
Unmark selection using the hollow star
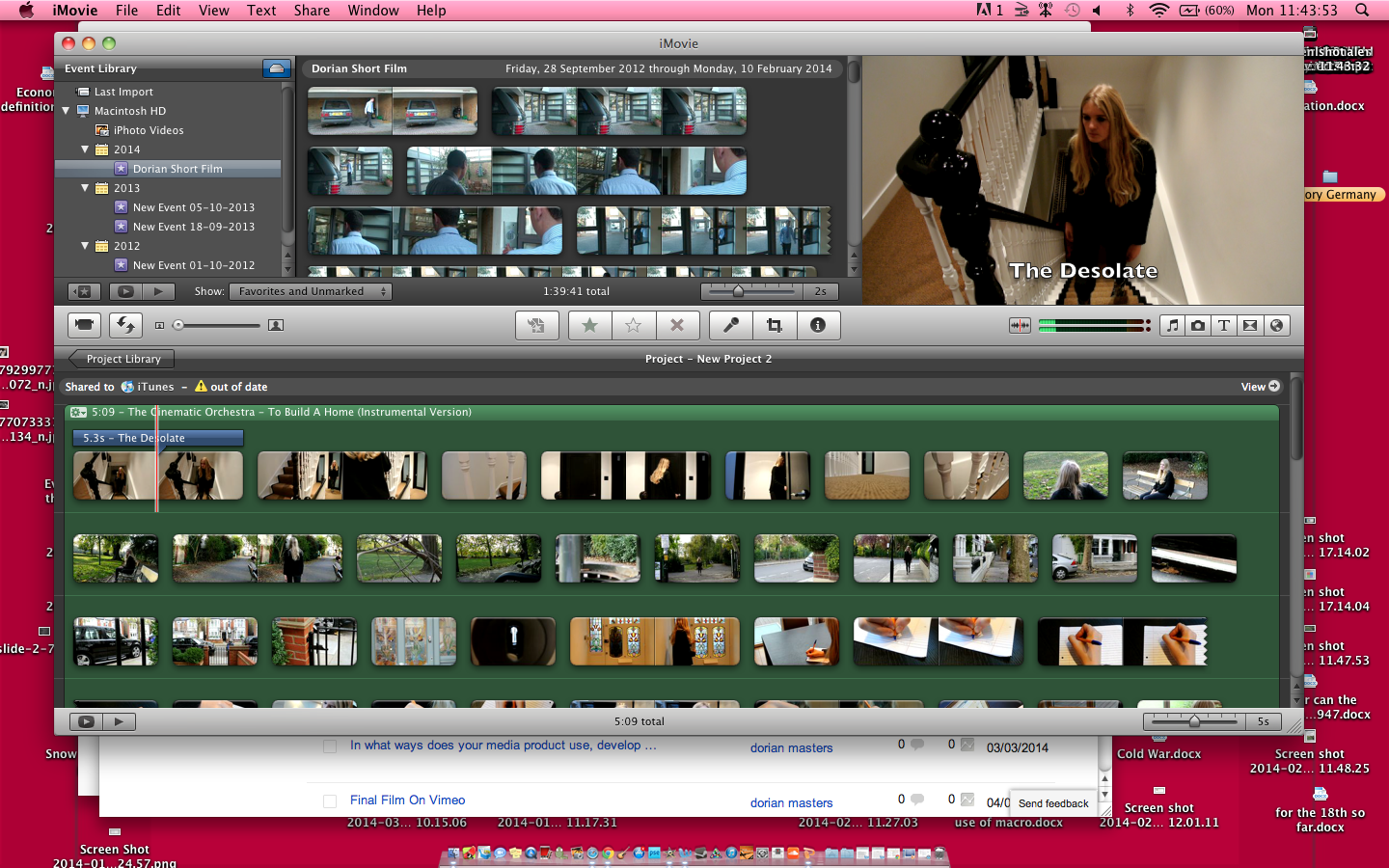click(633, 325)
